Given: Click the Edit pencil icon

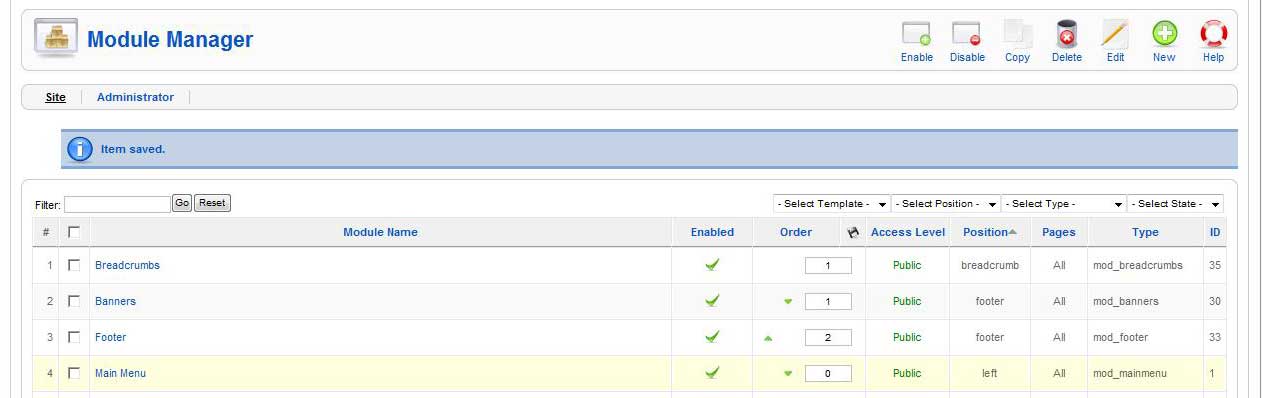Looking at the screenshot, I should 1115,34.
